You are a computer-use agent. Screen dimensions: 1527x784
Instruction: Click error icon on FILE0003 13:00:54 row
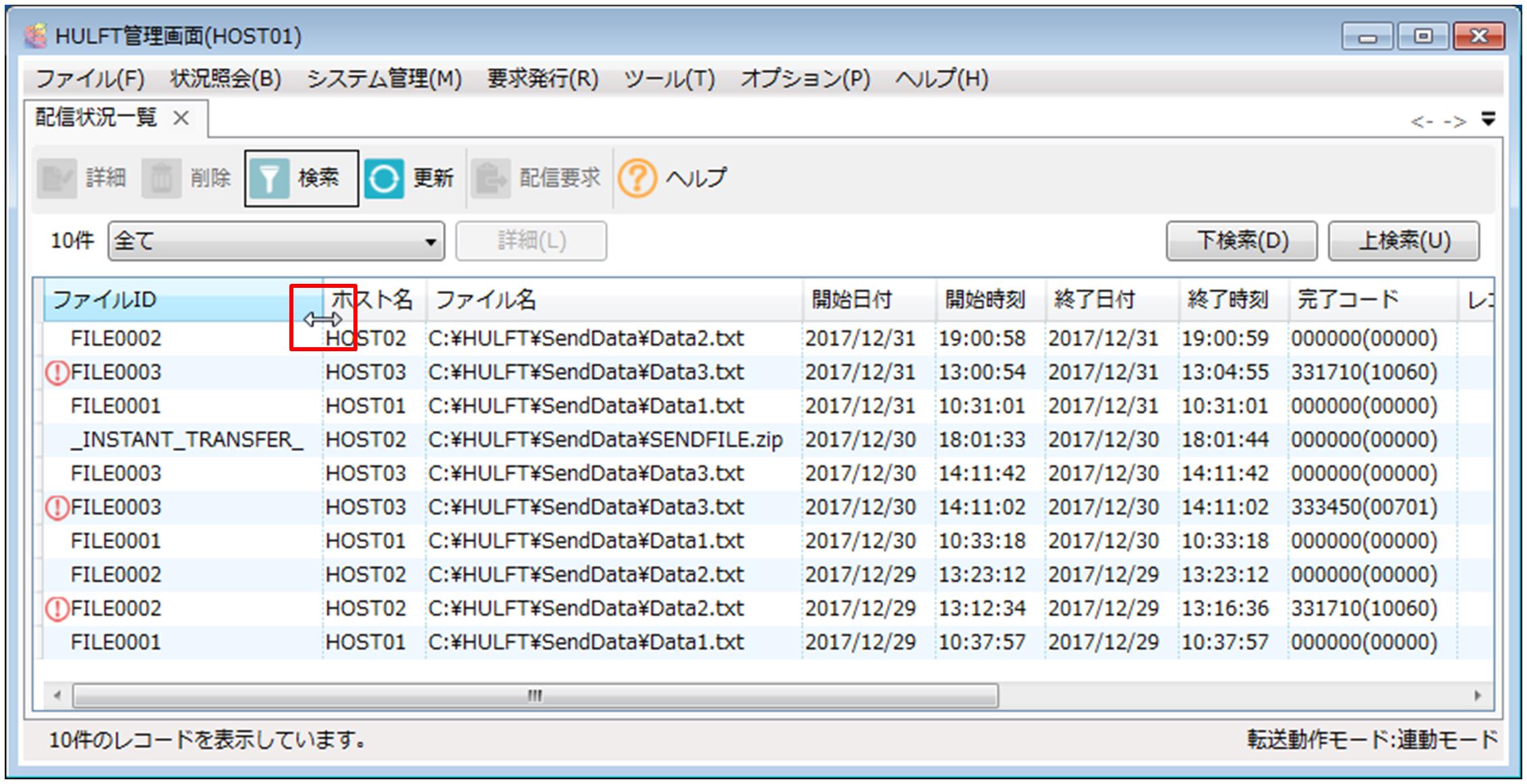[x=57, y=373]
